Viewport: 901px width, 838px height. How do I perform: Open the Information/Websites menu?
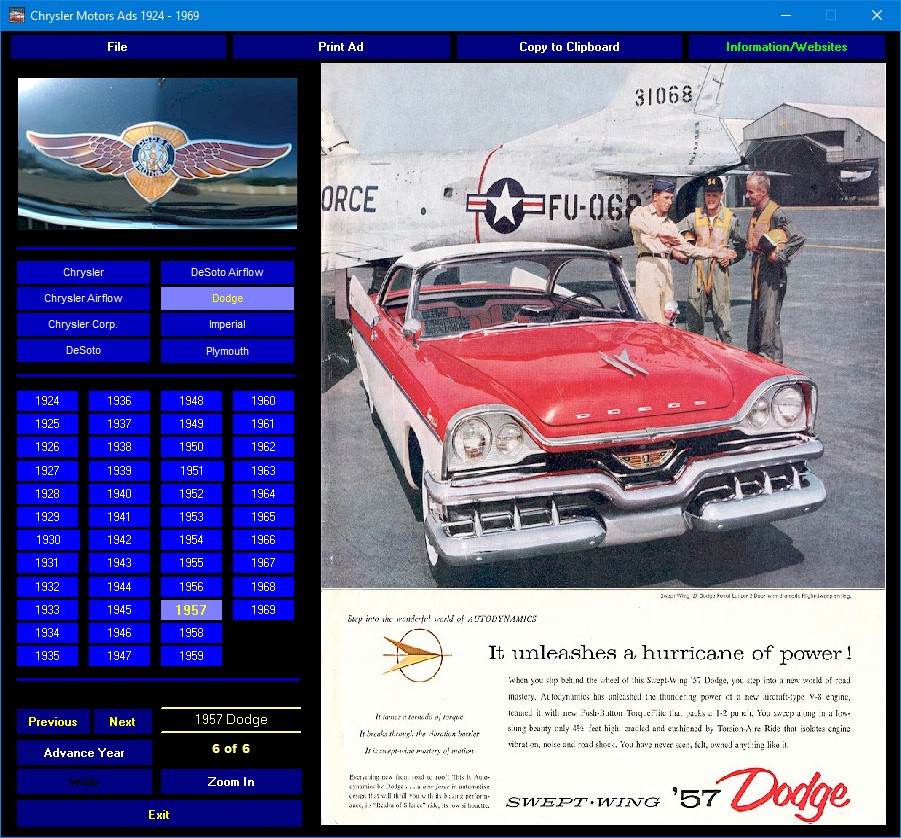click(x=786, y=47)
